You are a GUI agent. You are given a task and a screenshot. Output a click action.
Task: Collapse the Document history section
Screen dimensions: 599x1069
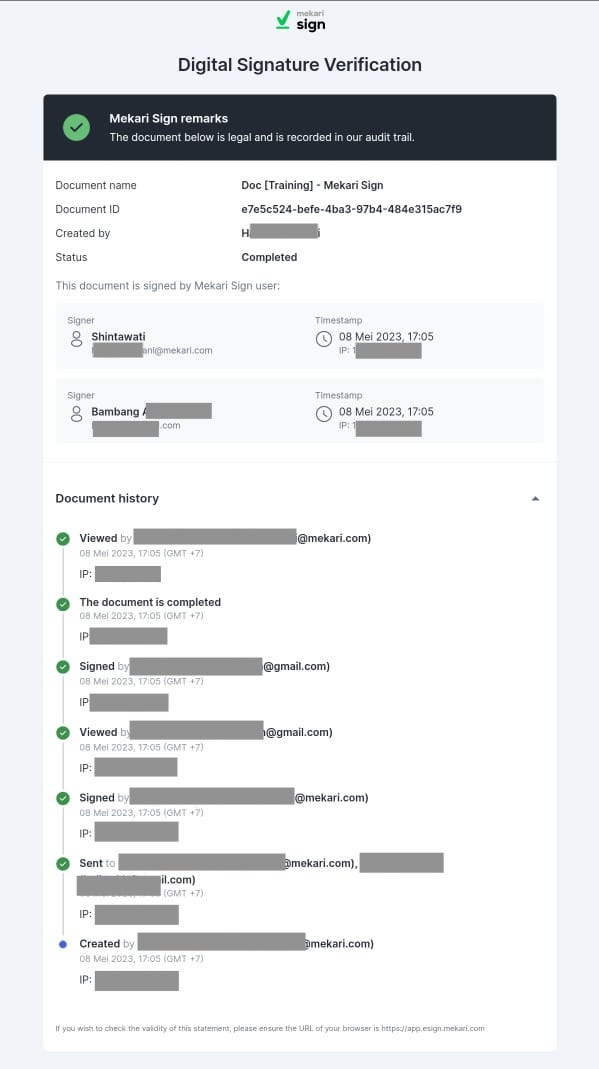coord(535,498)
